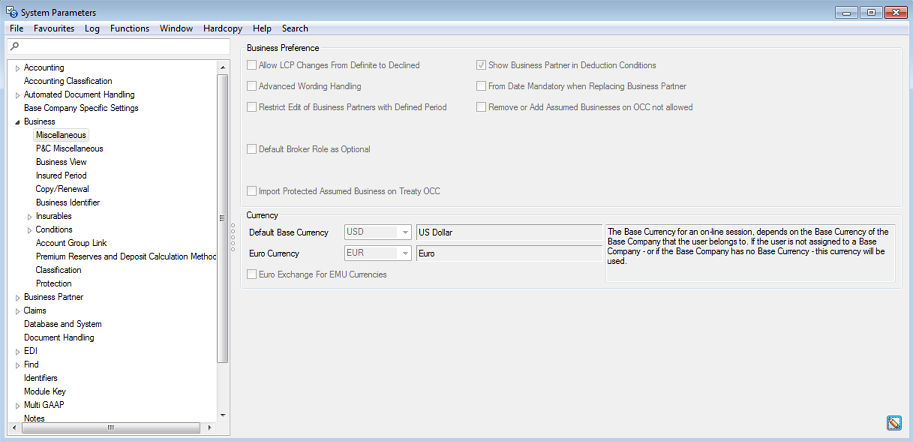Click the edit pencil icon at bottom right
913x442 pixels.
click(x=893, y=423)
